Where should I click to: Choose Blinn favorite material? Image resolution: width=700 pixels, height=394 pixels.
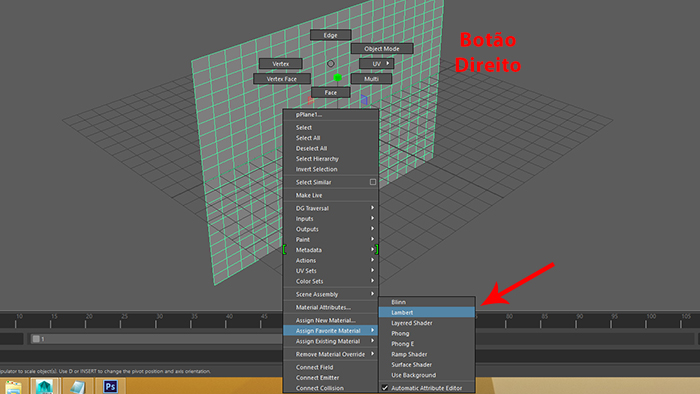click(x=427, y=302)
